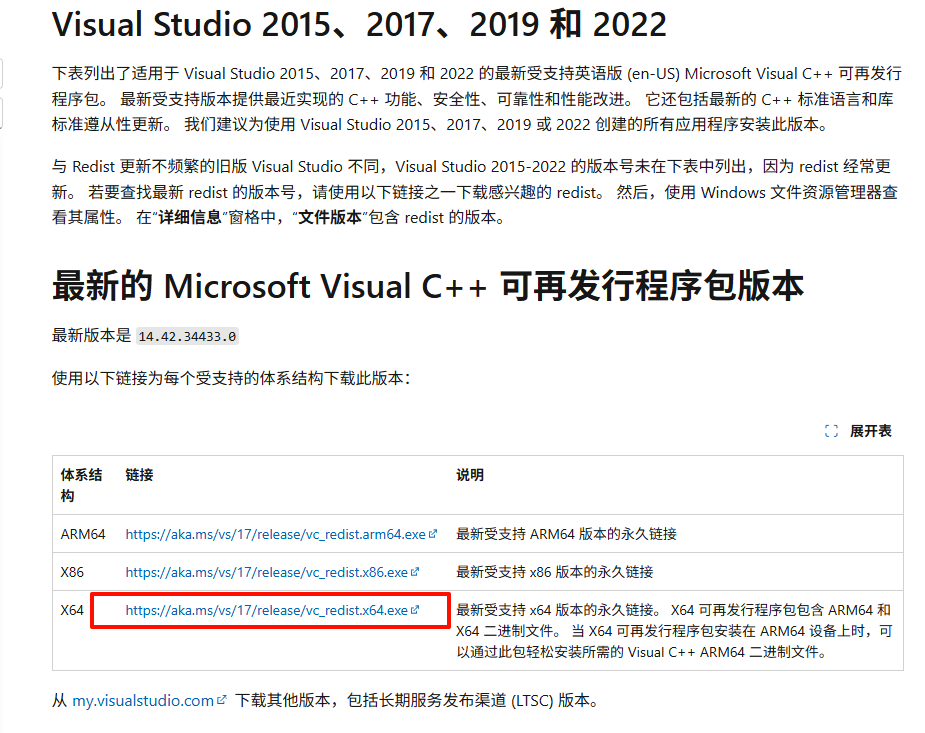The height and width of the screenshot is (733, 925).
Task: Click the X64 row description text
Action: [x=674, y=631]
